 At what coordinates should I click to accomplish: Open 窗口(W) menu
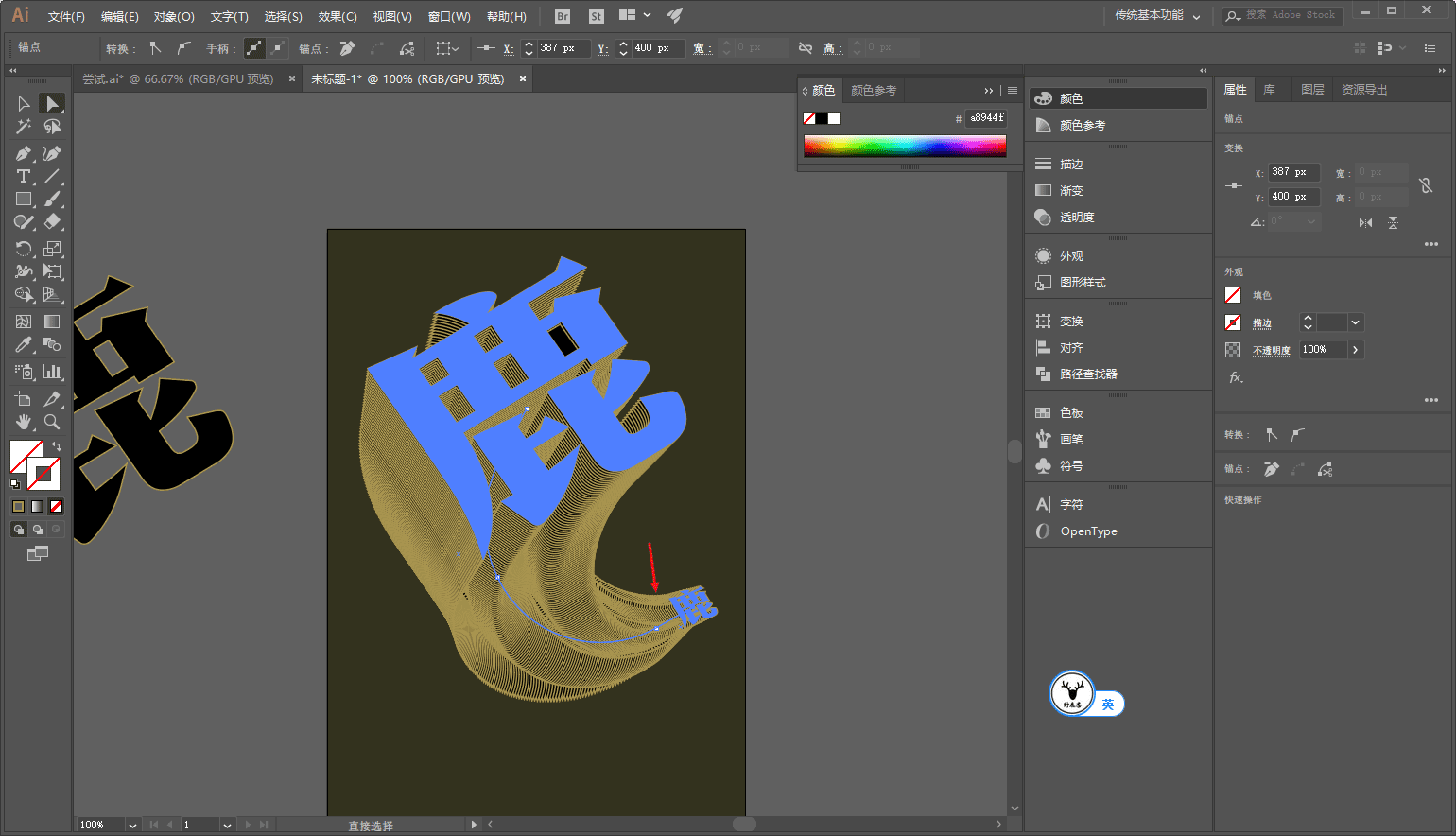(x=449, y=16)
